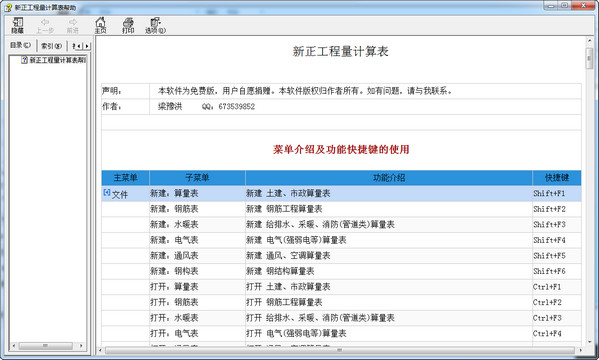Collapse the 文件 row expander icon
The height and width of the screenshot is (360, 599).
(x=107, y=193)
